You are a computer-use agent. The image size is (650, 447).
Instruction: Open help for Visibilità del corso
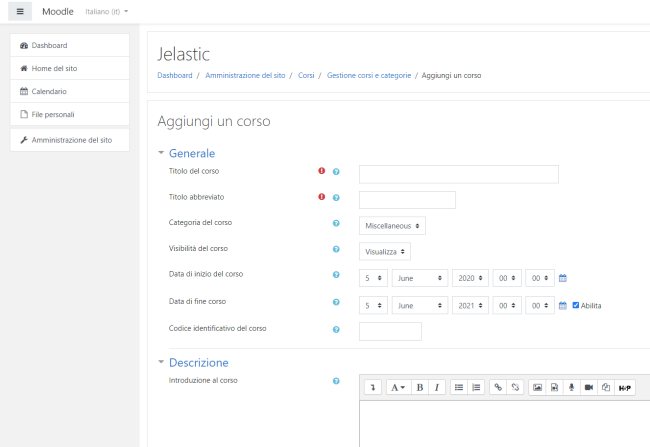click(336, 249)
